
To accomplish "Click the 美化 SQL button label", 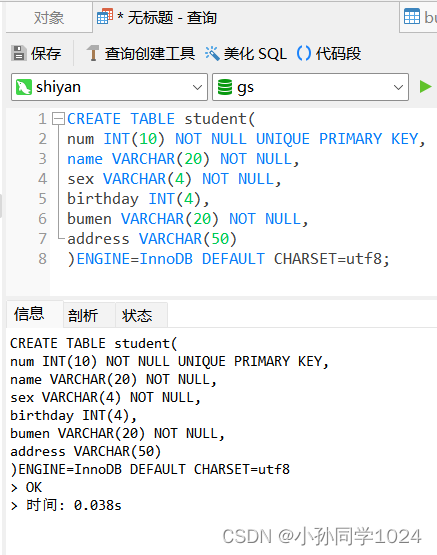I will point(255,54).
